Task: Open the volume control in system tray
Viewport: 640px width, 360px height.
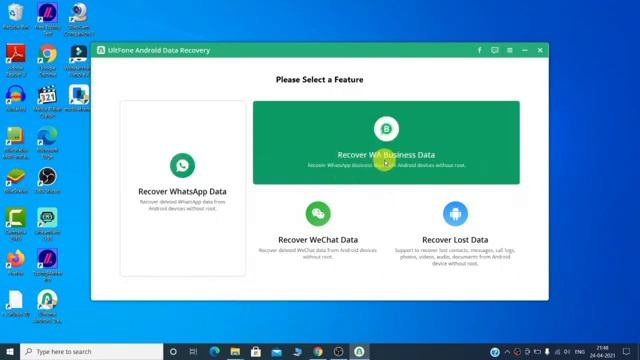Action: point(567,351)
